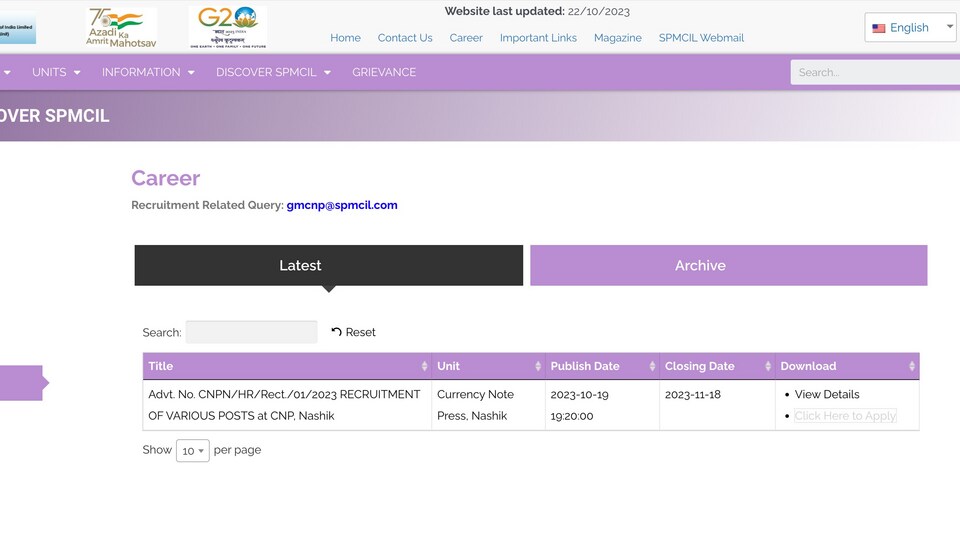Click the Currency Note Press, Nashik cell
This screenshot has height=540, width=960.
pyautogui.click(x=488, y=405)
